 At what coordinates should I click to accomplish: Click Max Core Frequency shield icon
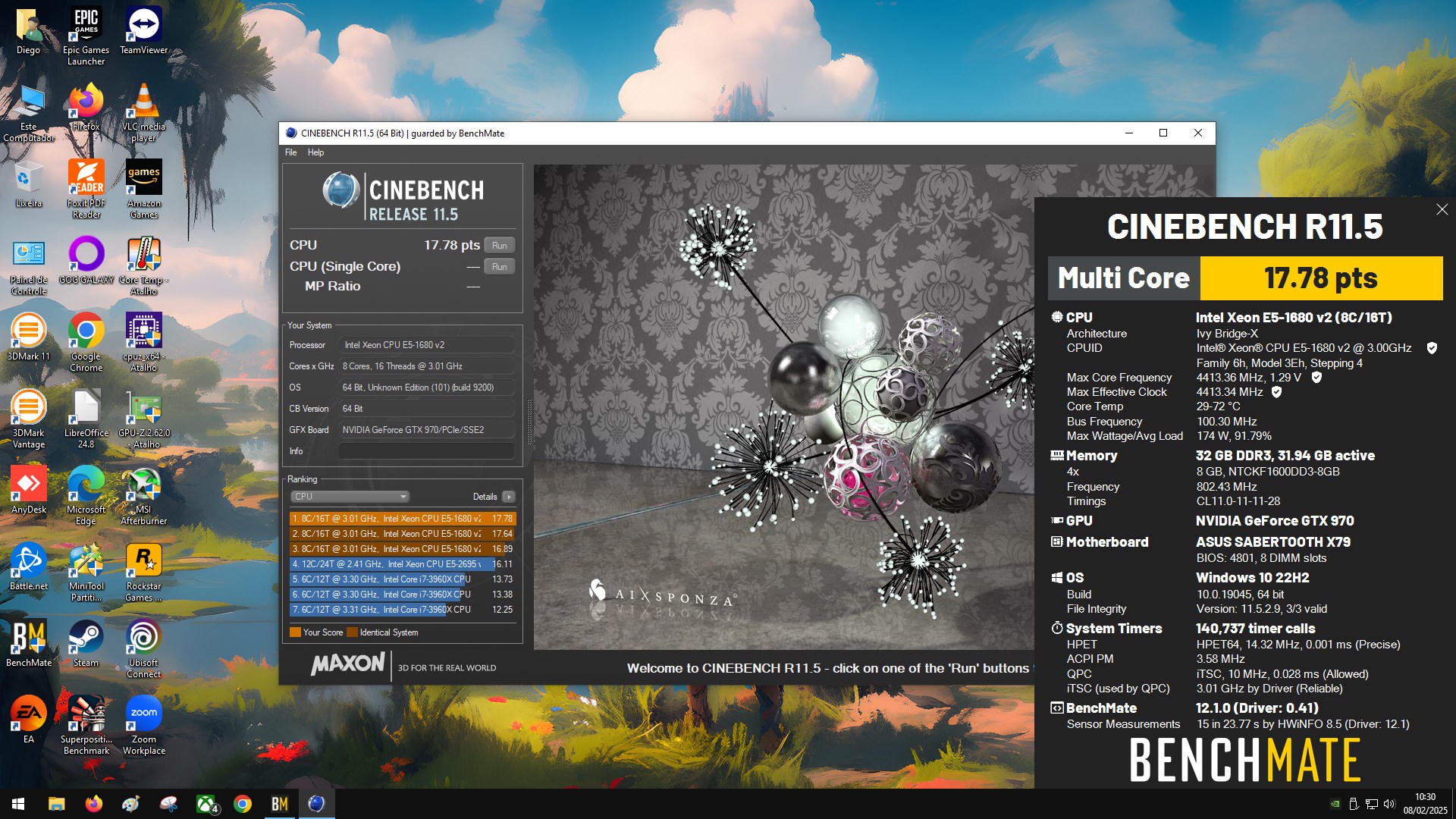[1316, 378]
